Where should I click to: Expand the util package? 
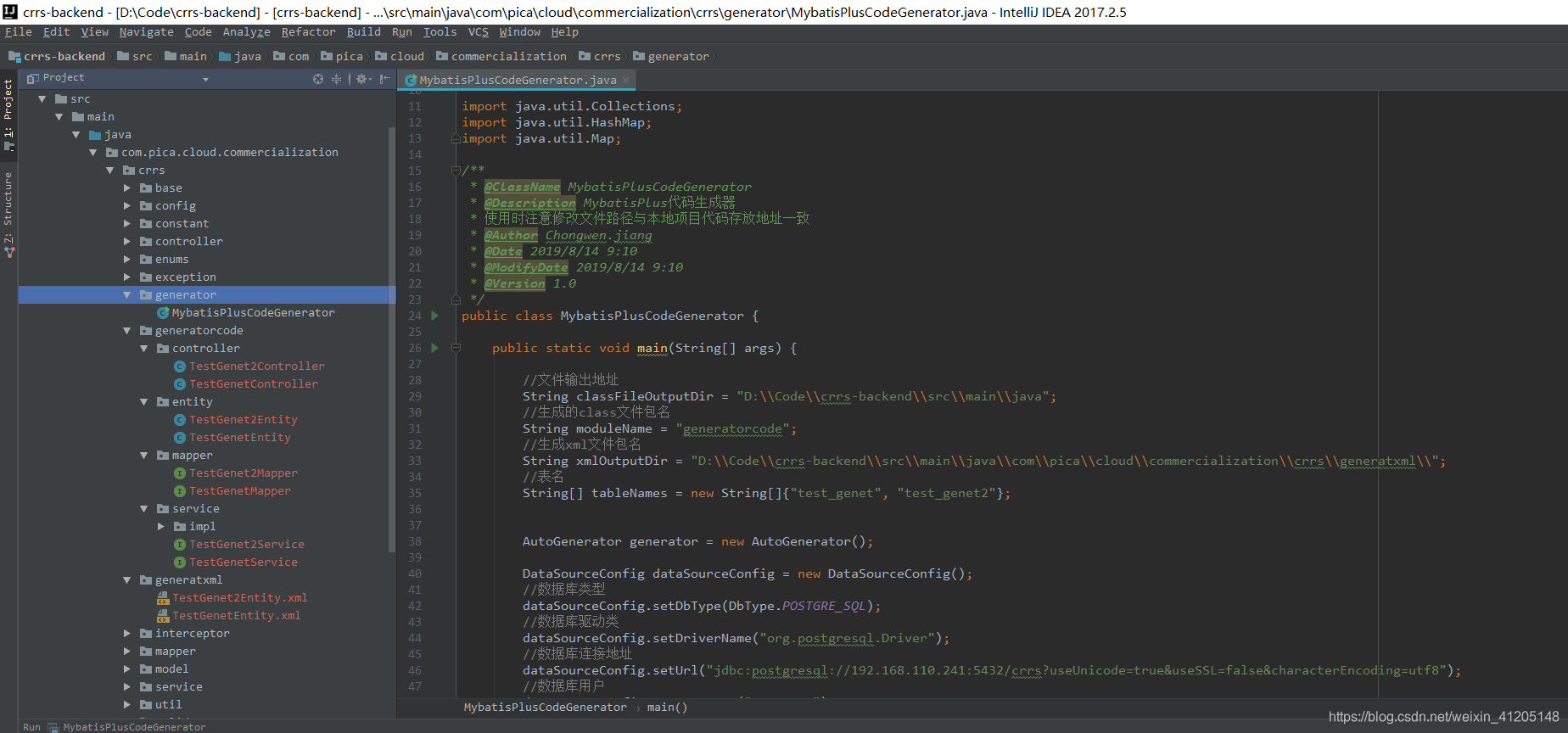127,705
